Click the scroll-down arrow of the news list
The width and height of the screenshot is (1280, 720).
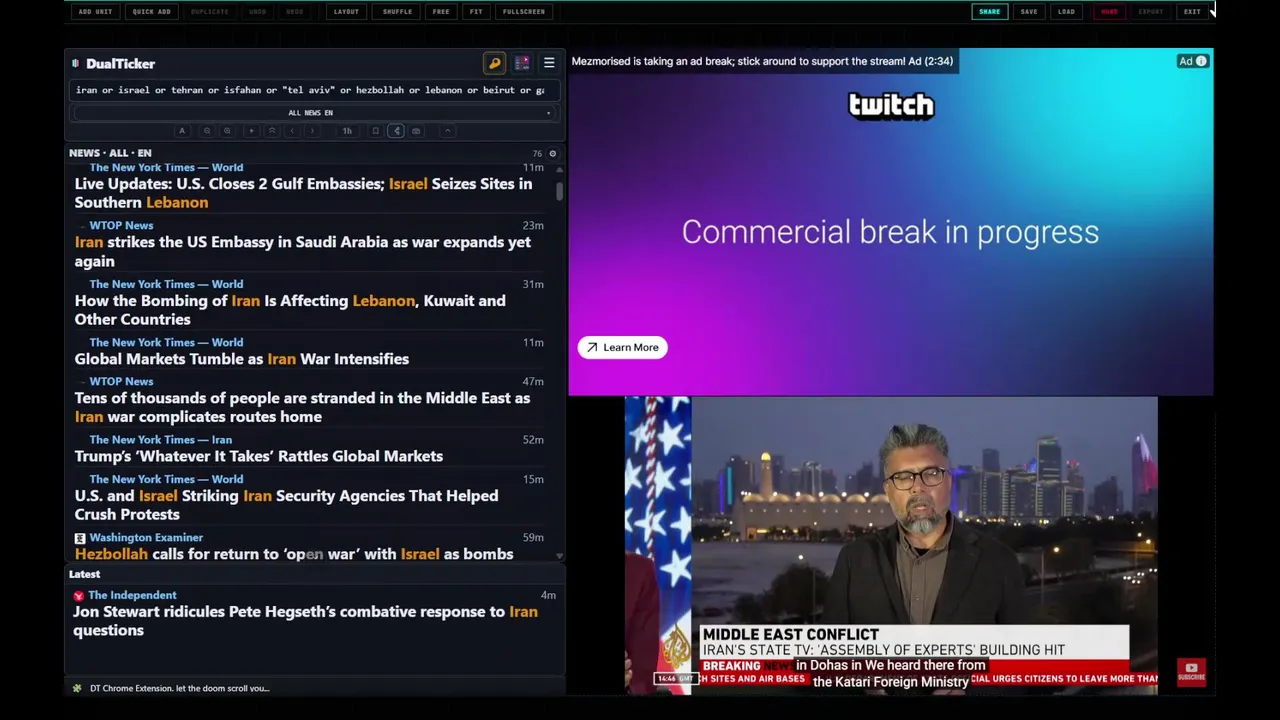tap(559, 556)
